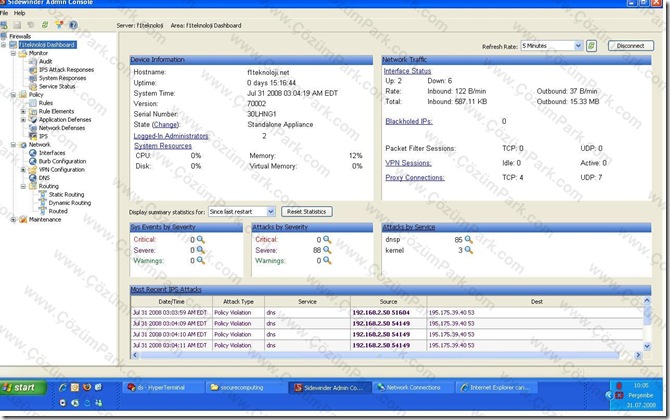Expand the Application Defenses node
This screenshot has height=420, width=670.
[x=23, y=120]
